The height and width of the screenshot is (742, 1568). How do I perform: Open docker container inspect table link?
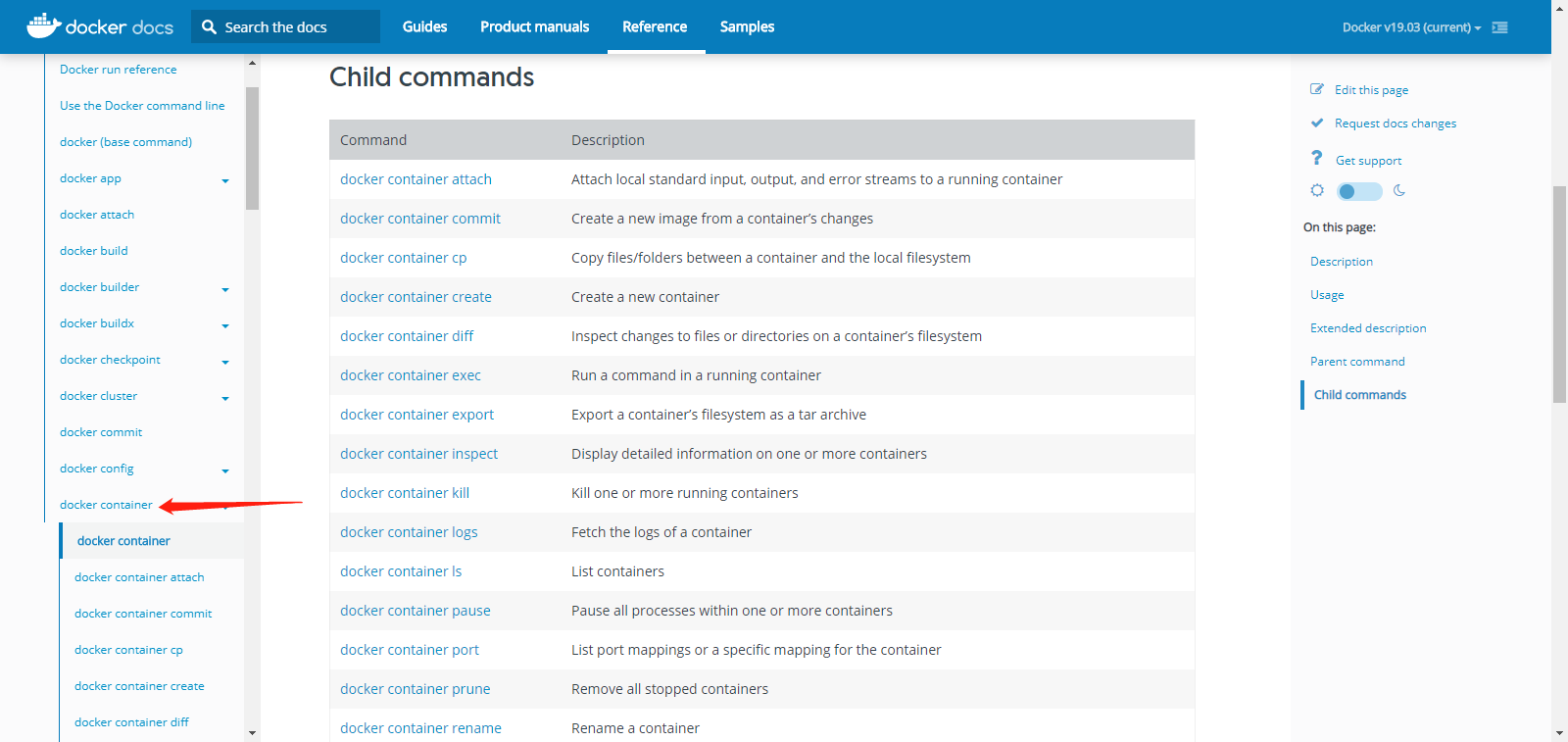(418, 454)
